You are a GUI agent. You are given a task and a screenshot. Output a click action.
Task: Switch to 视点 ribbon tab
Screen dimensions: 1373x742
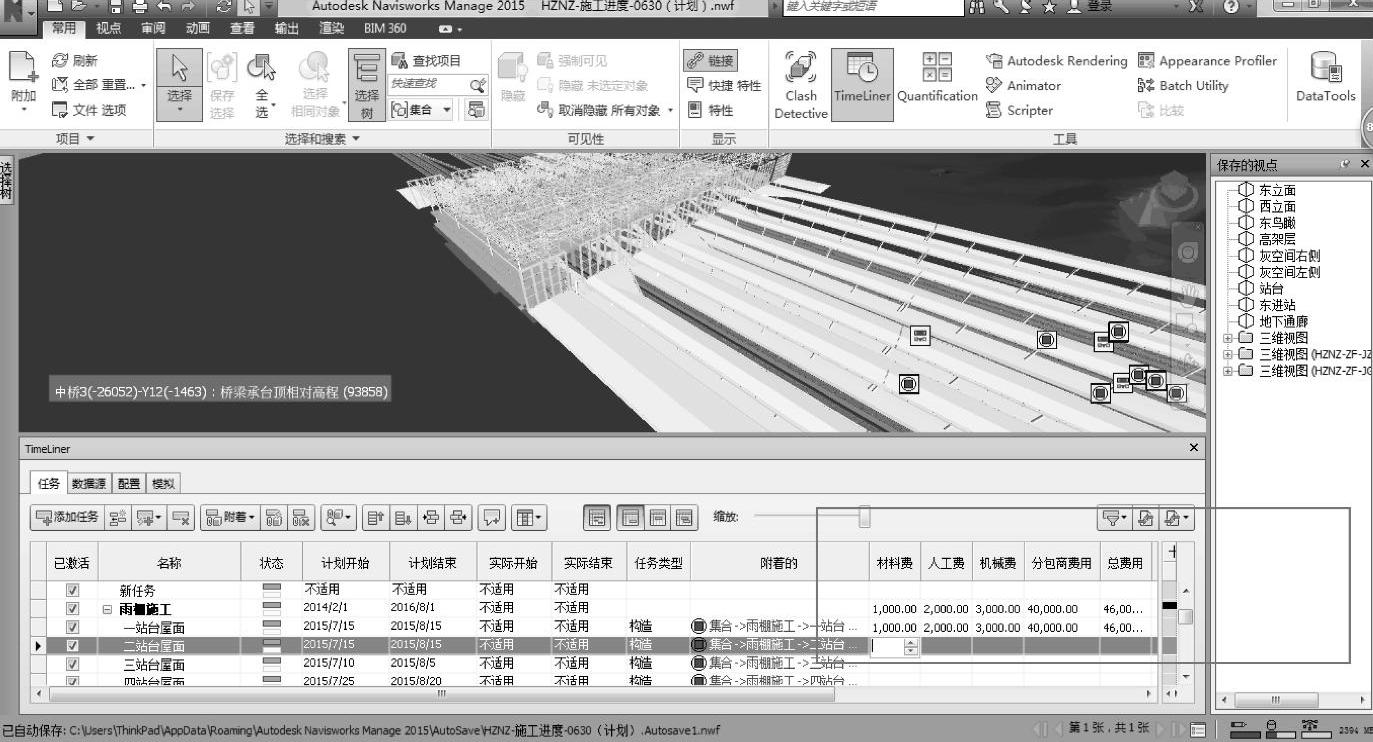point(108,29)
